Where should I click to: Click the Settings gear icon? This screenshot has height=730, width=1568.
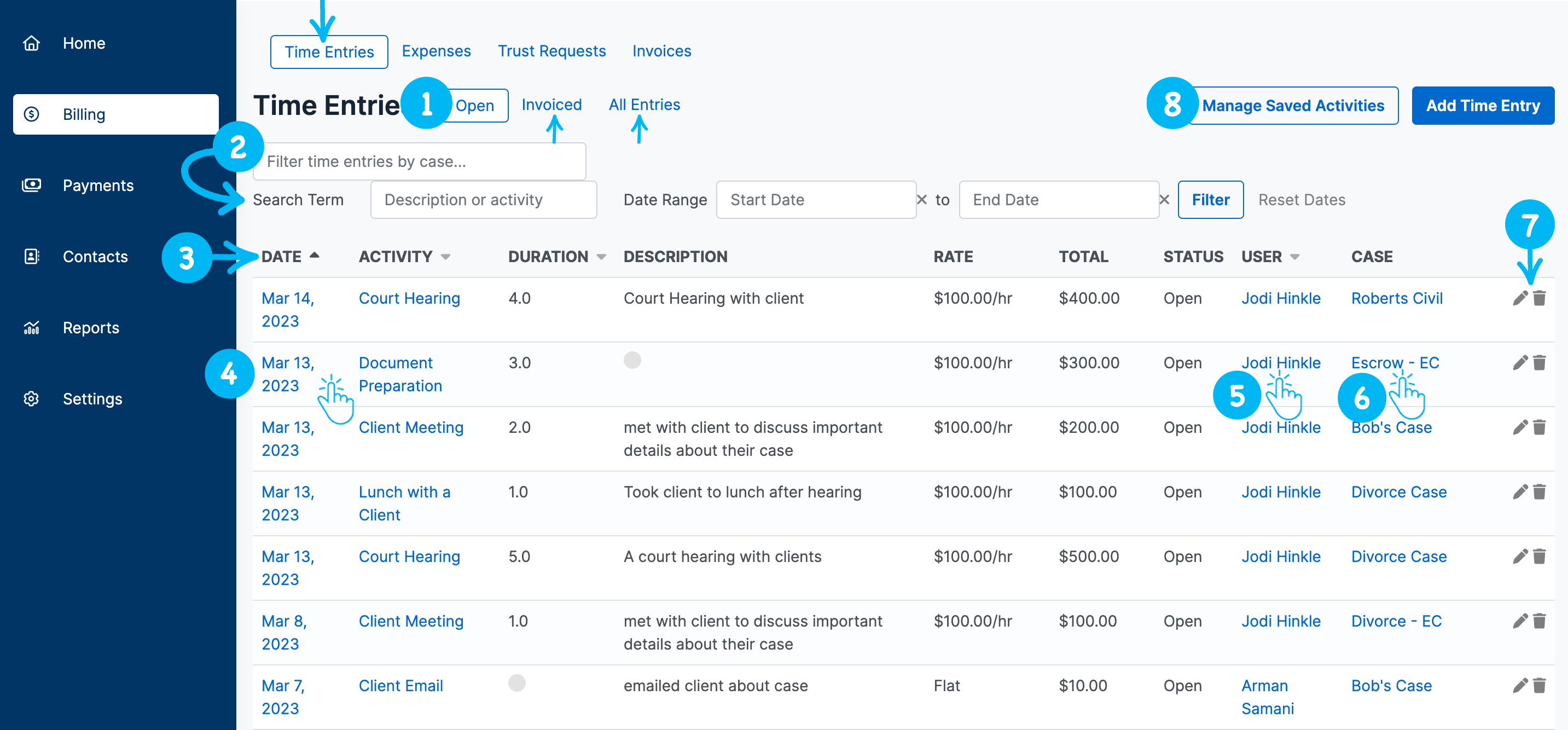[32, 399]
